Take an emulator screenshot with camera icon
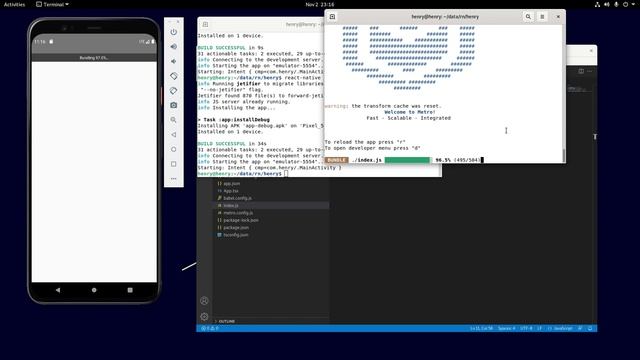 (x=174, y=105)
